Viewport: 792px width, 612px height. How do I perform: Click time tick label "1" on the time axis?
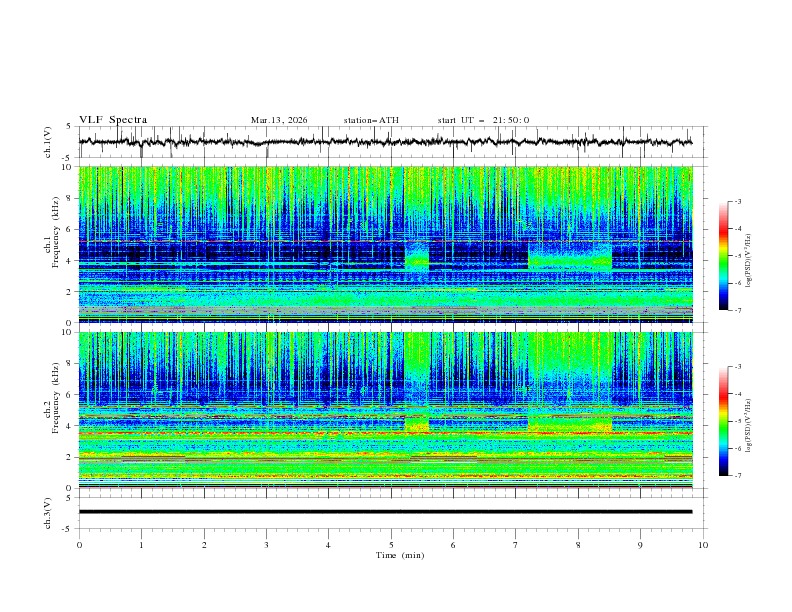coord(141,545)
